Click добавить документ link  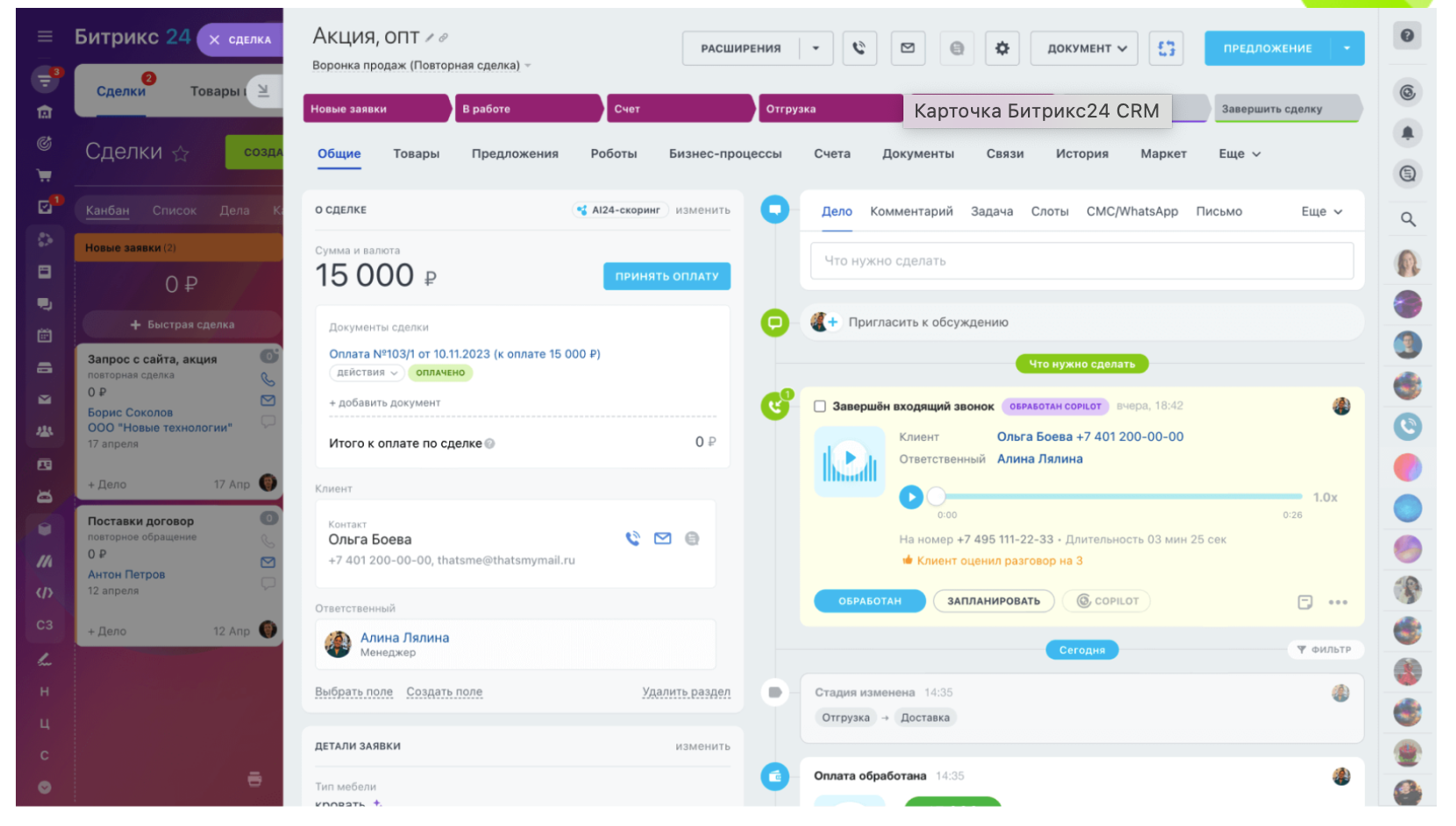coord(384,402)
